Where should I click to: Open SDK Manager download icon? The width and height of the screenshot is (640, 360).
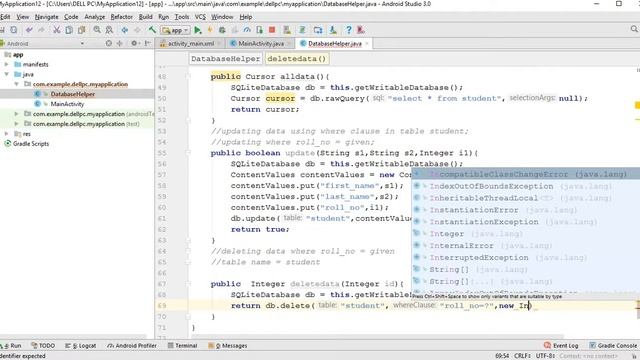click(x=333, y=30)
